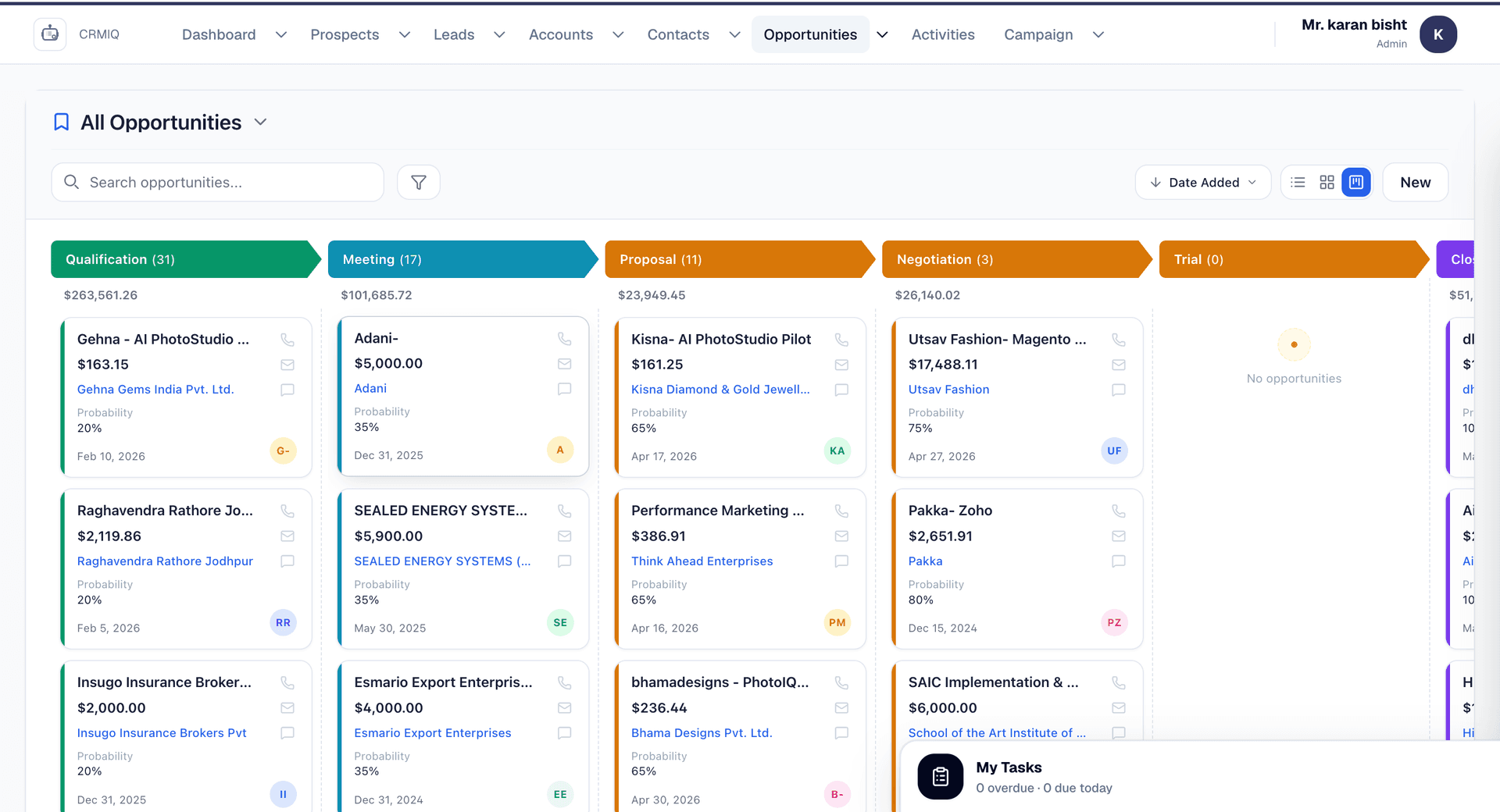Screen dimensions: 1500x812
Task: Comment icon on Utsav Fashion- Magento card
Action: click(x=1119, y=390)
